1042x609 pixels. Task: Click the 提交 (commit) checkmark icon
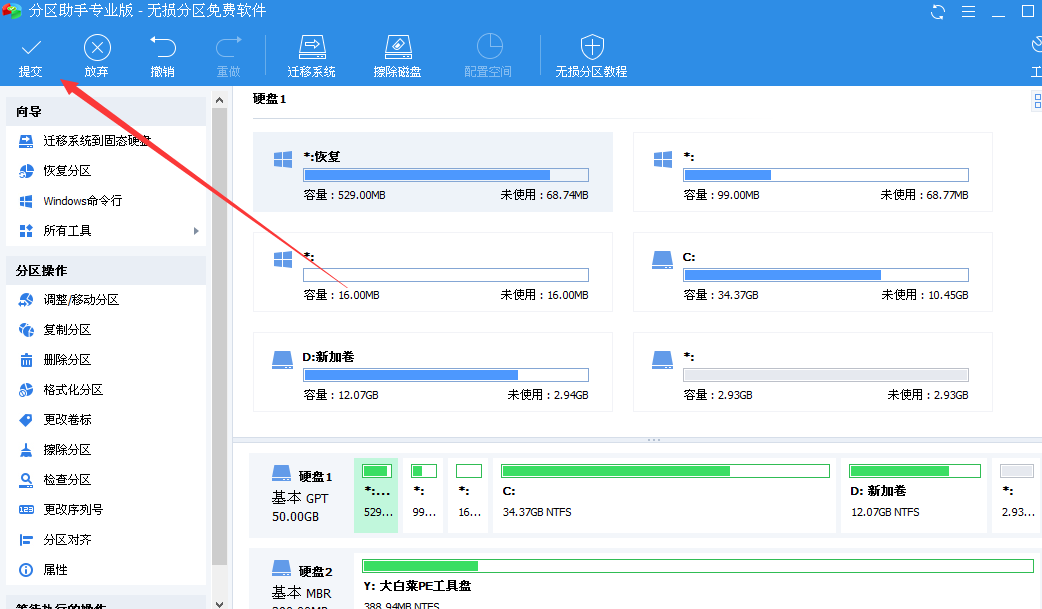coord(31,48)
